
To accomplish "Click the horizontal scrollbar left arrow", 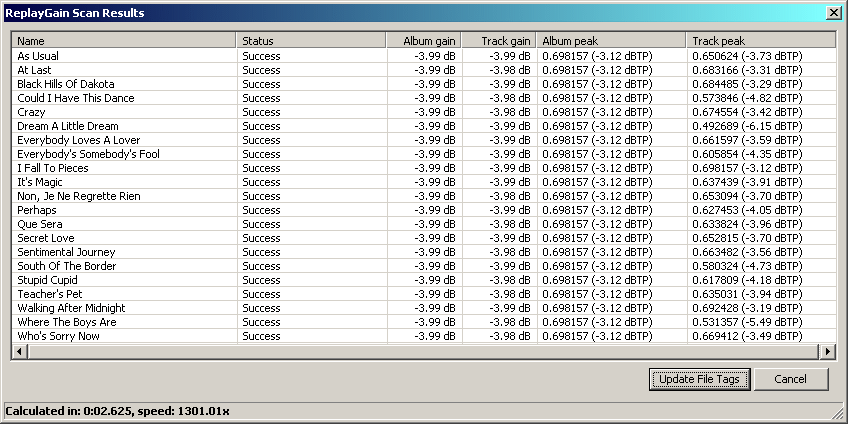I will click(x=19, y=352).
